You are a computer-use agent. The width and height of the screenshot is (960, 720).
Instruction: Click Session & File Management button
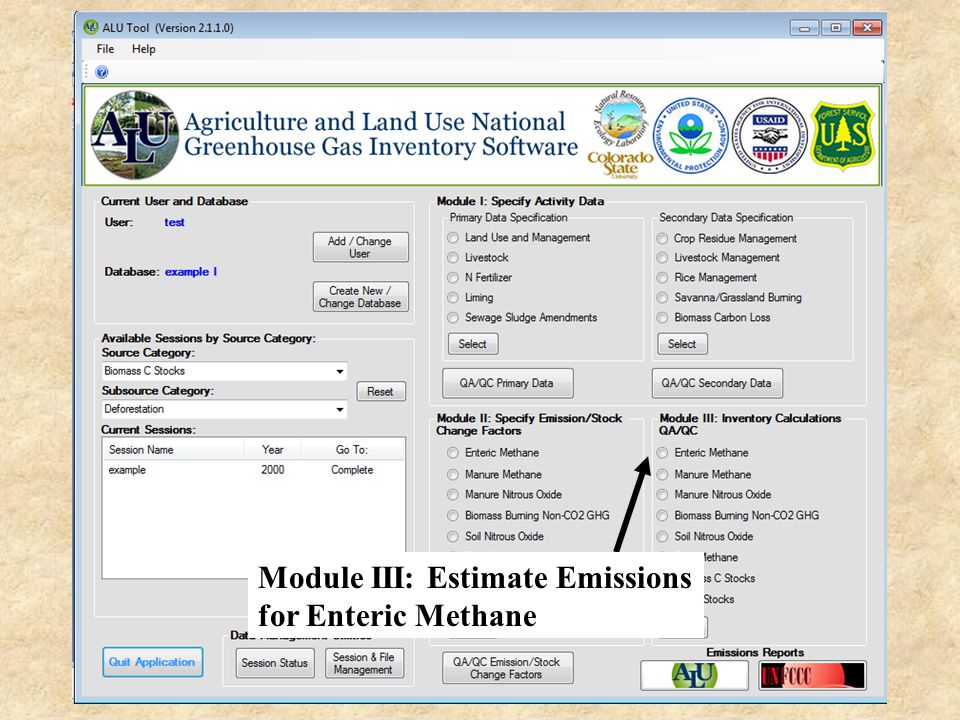(364, 663)
